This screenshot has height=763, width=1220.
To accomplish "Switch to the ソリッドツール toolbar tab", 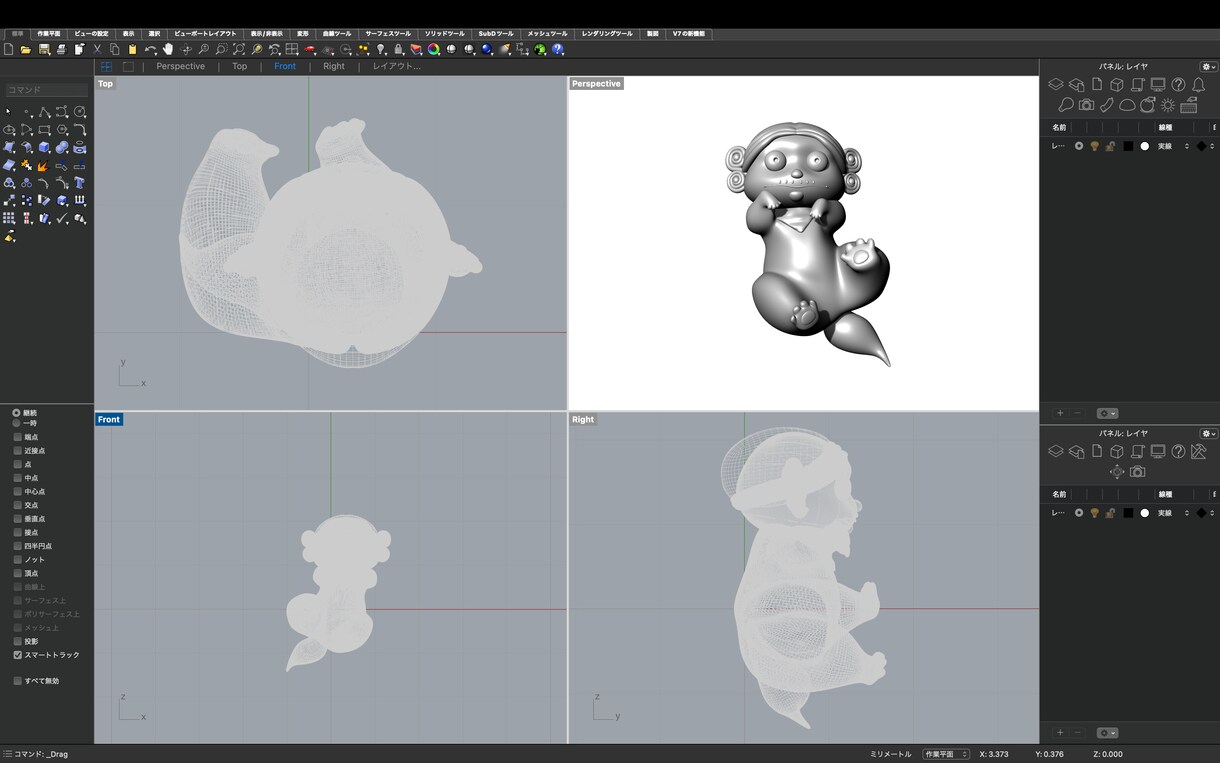I will 444,33.
